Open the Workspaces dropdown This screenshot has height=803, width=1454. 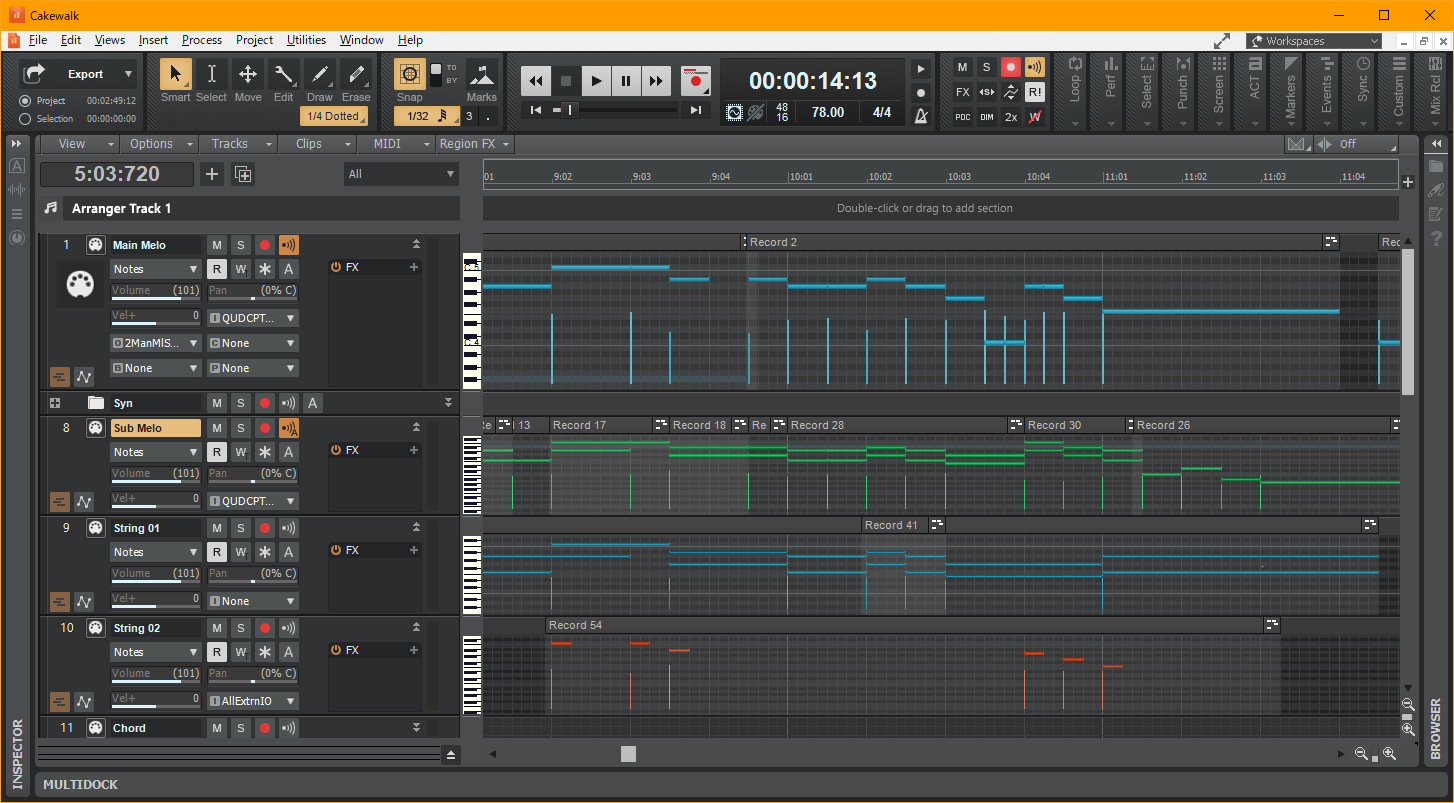[x=1314, y=41]
